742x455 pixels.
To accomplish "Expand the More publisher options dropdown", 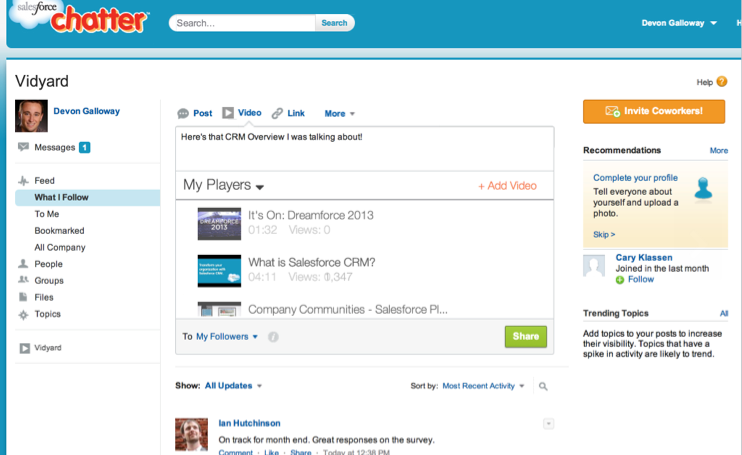I will click(x=339, y=114).
